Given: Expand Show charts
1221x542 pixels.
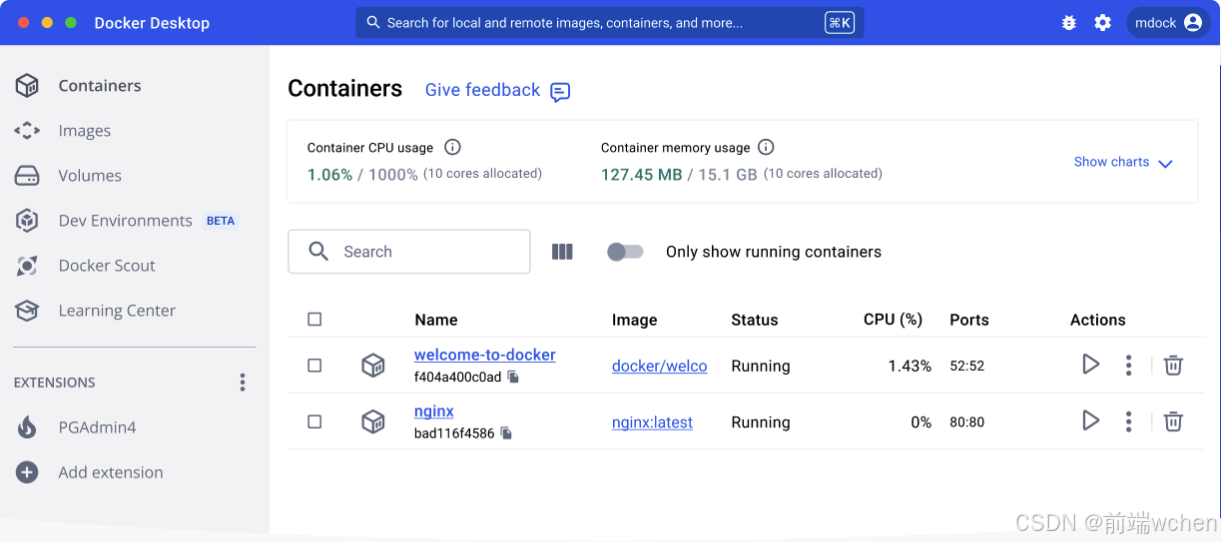Looking at the screenshot, I should pos(1111,162).
